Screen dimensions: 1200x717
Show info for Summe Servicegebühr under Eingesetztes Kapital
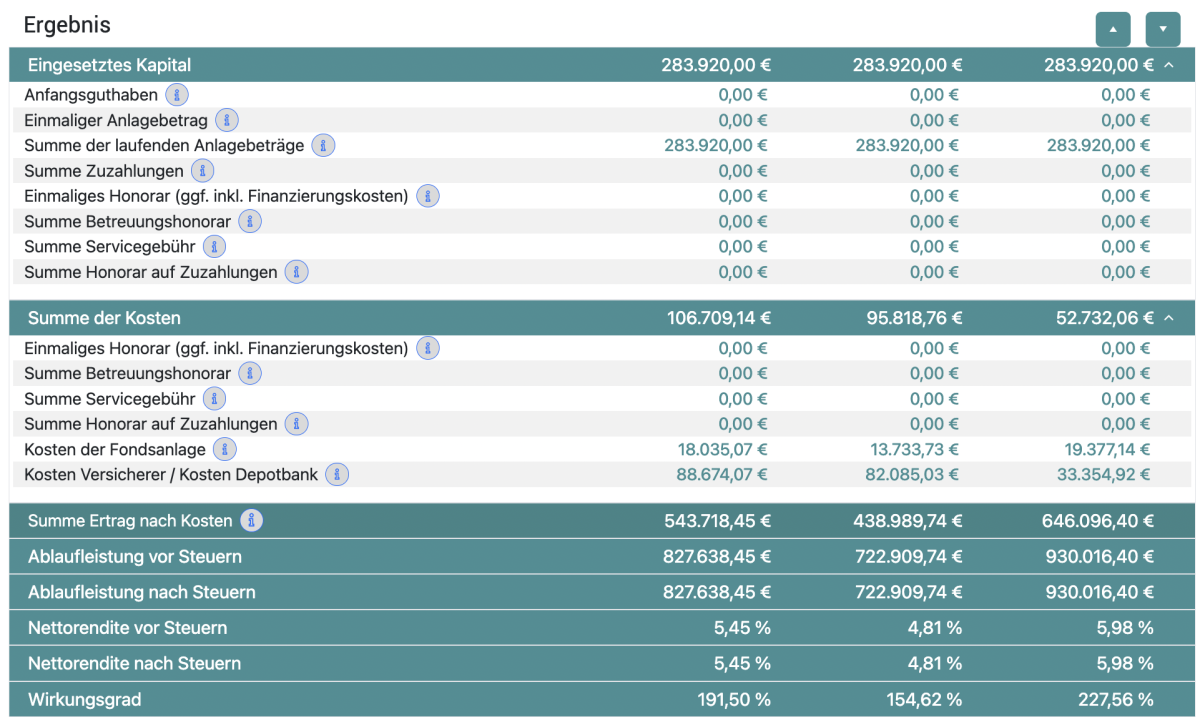[x=214, y=247]
